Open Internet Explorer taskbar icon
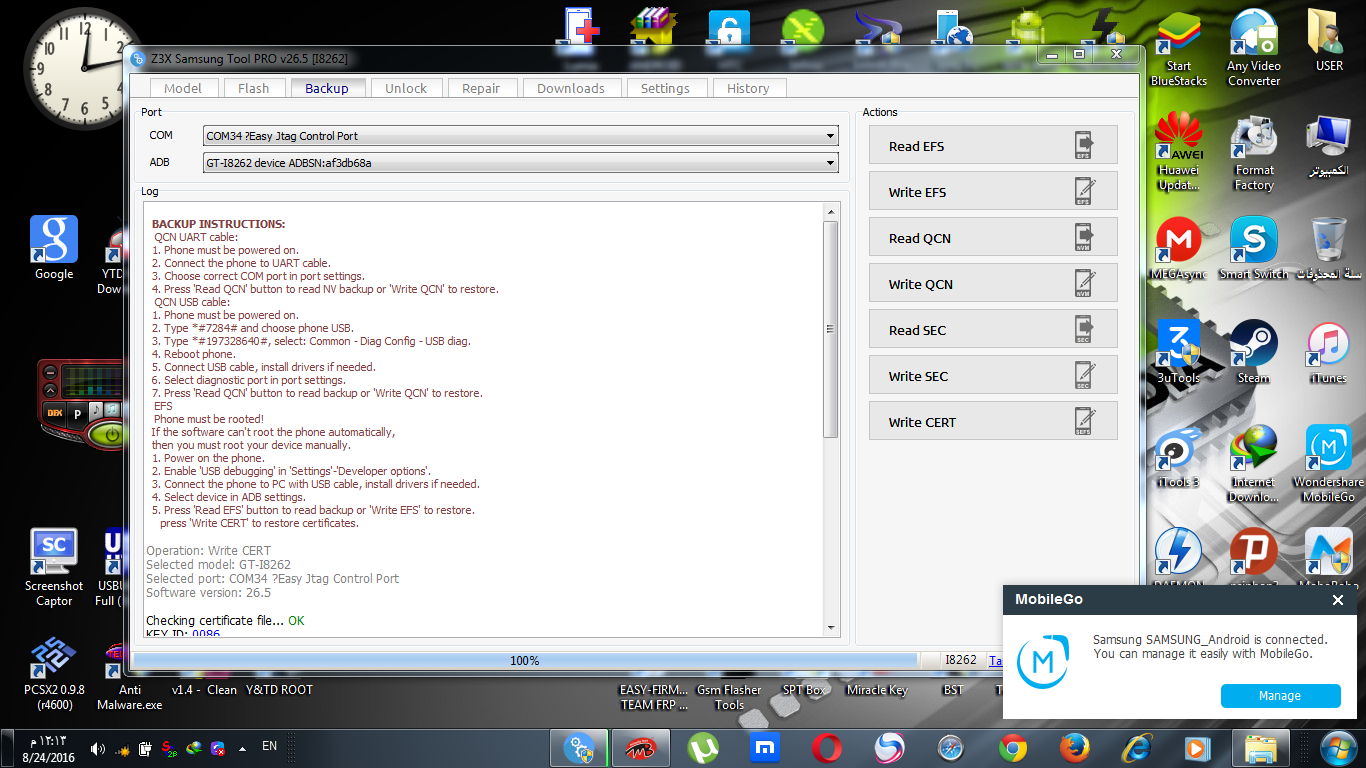The height and width of the screenshot is (768, 1366). [1136, 748]
